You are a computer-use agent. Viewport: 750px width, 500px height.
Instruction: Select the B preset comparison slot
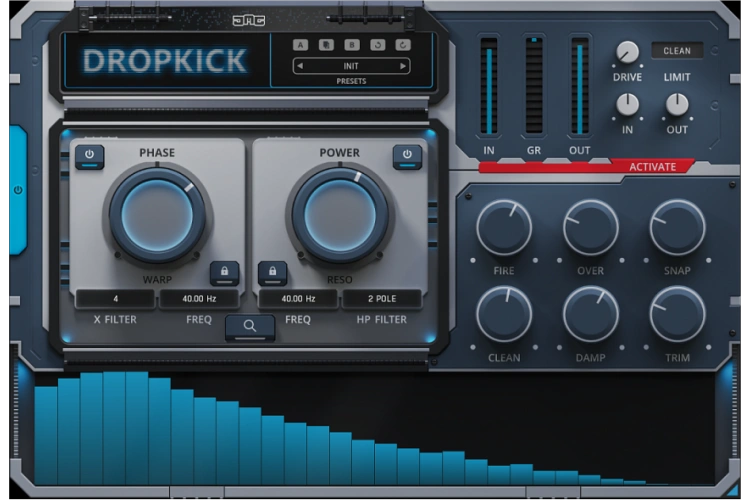click(x=352, y=45)
